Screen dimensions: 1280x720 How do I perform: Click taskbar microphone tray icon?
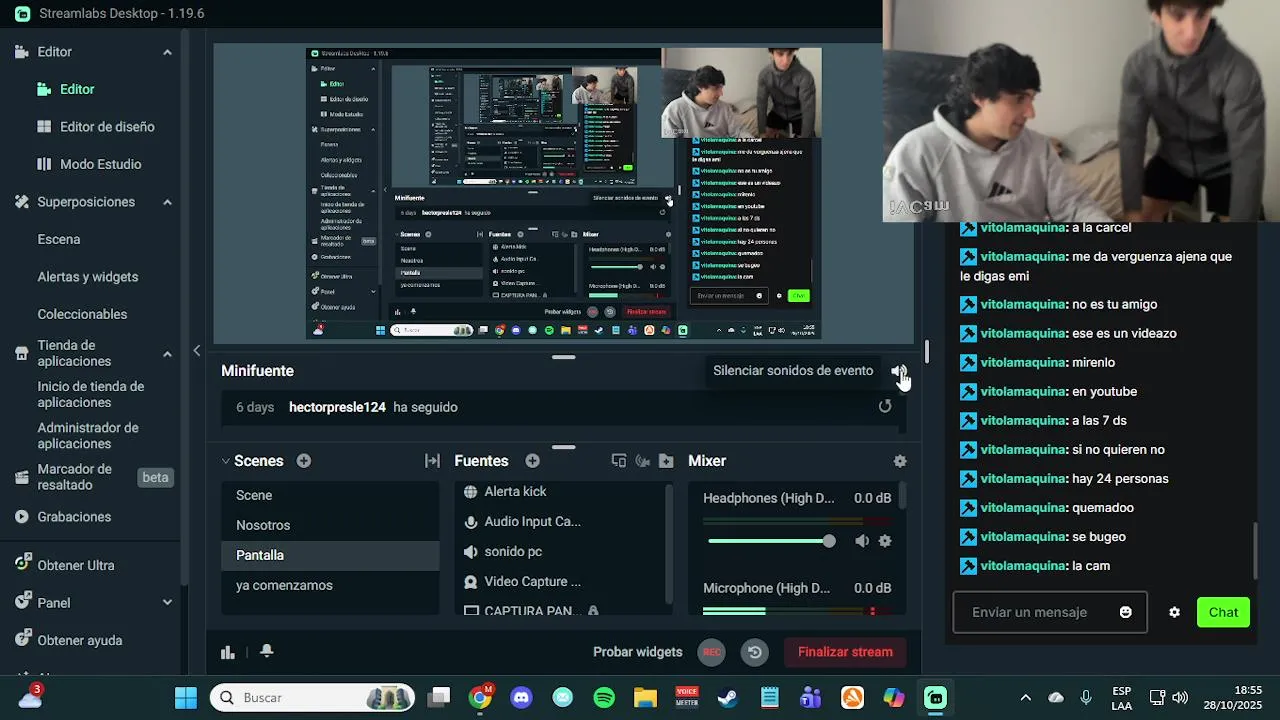[x=1086, y=698]
